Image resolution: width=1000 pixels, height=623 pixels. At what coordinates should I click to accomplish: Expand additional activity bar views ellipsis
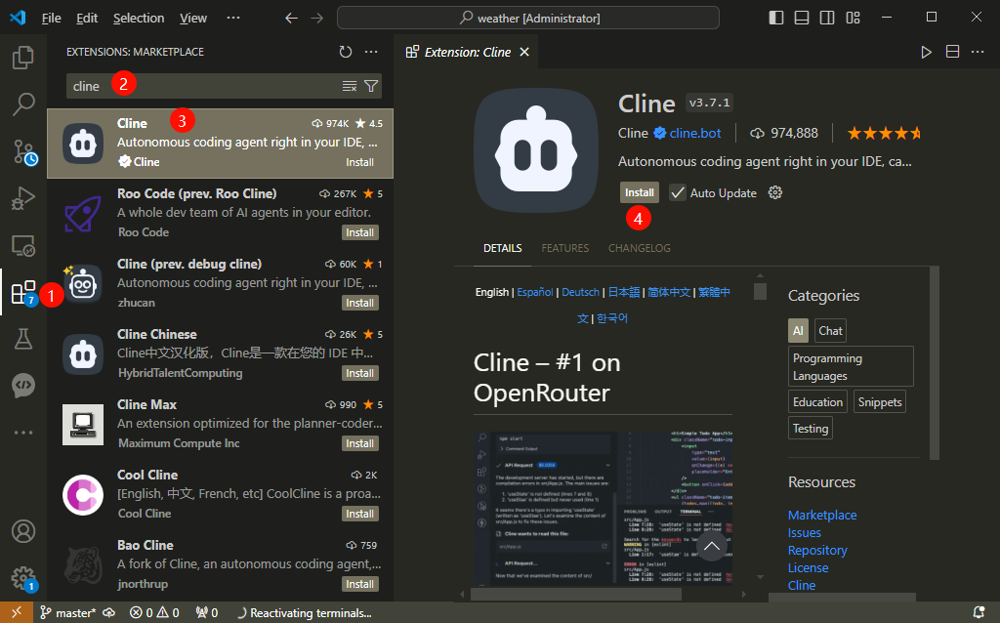(23, 433)
